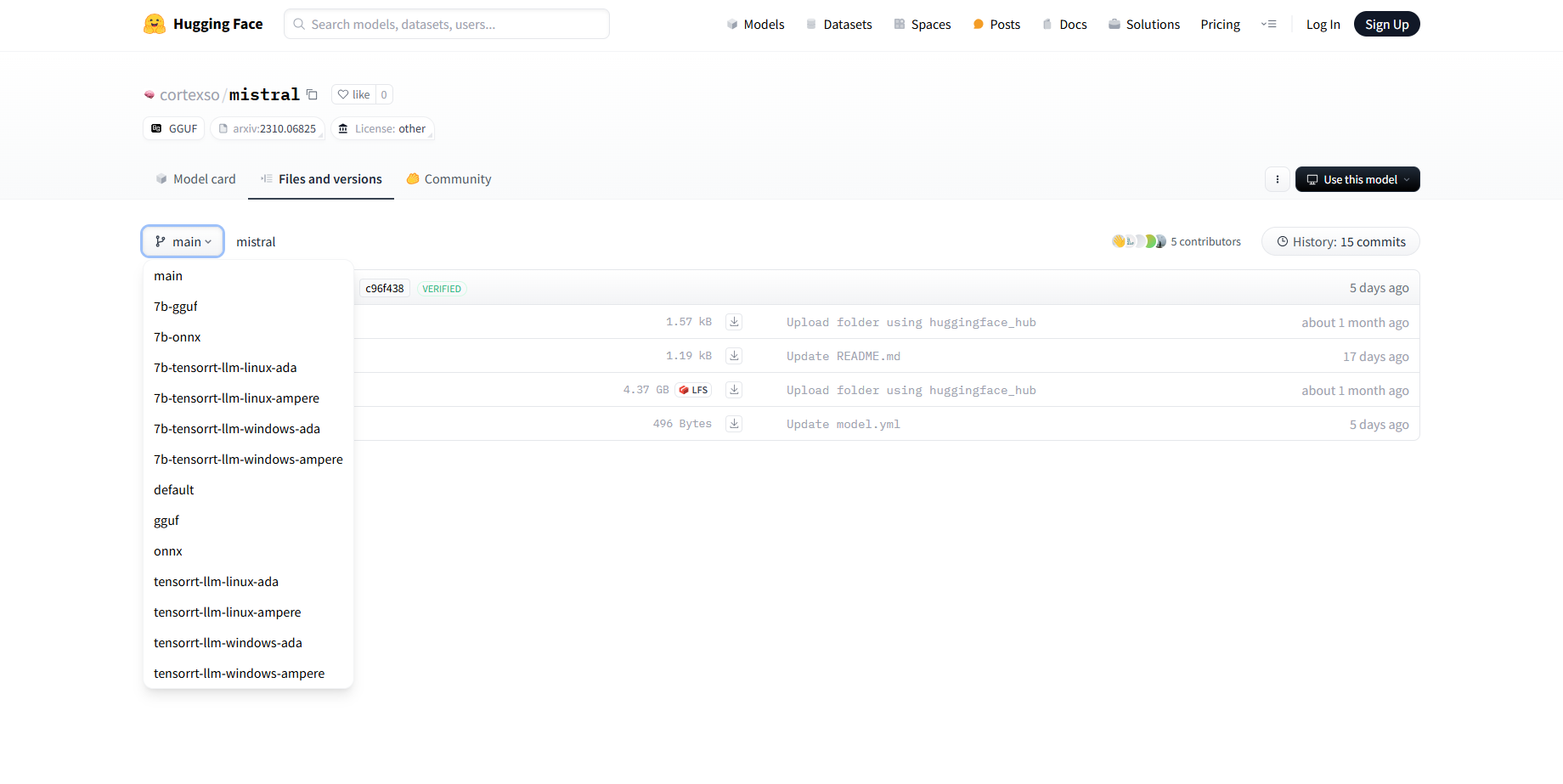The height and width of the screenshot is (784, 1563).
Task: Choose 7b-tensorrt-llm-windows-ada branch
Action: (248, 429)
